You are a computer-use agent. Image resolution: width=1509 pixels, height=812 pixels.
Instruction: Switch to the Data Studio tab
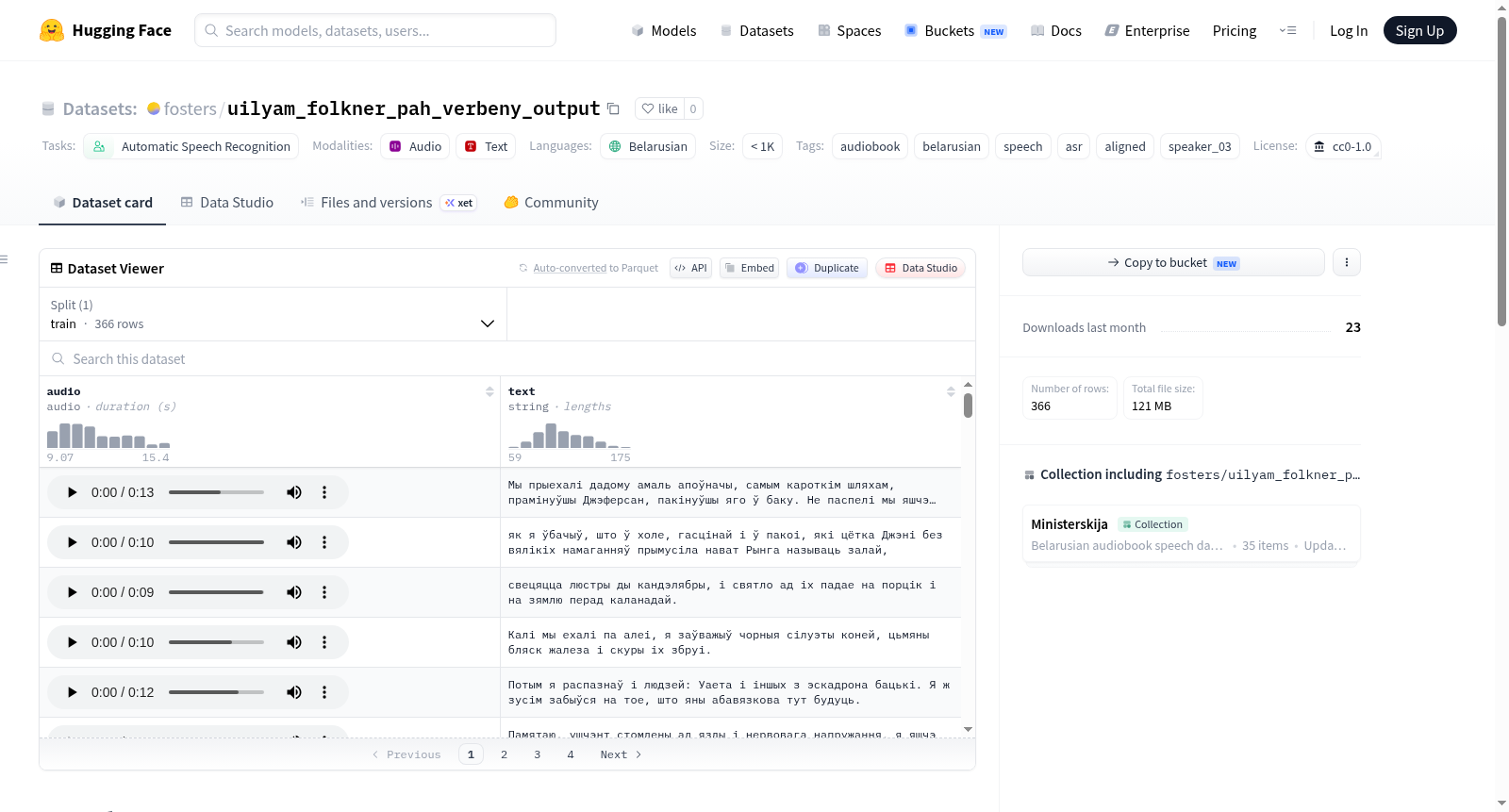coord(227,203)
